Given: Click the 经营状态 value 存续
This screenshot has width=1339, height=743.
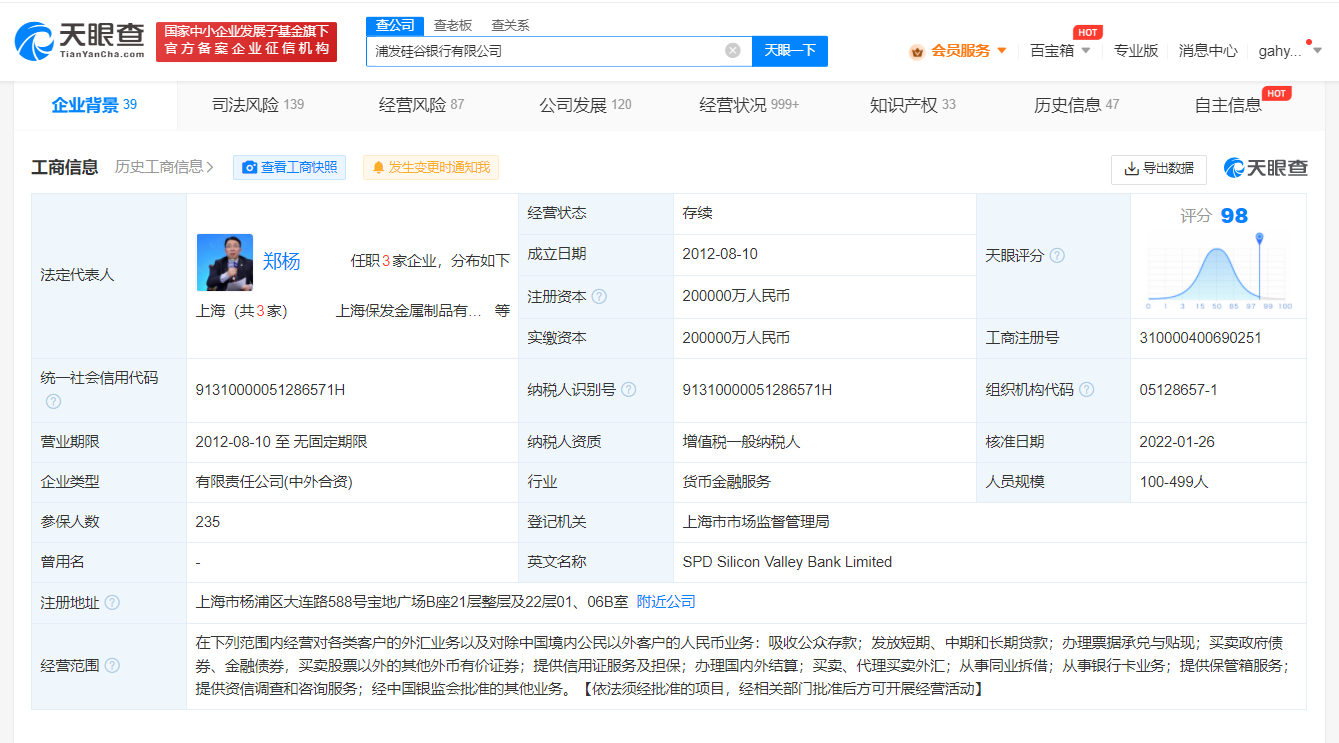Looking at the screenshot, I should pos(697,213).
